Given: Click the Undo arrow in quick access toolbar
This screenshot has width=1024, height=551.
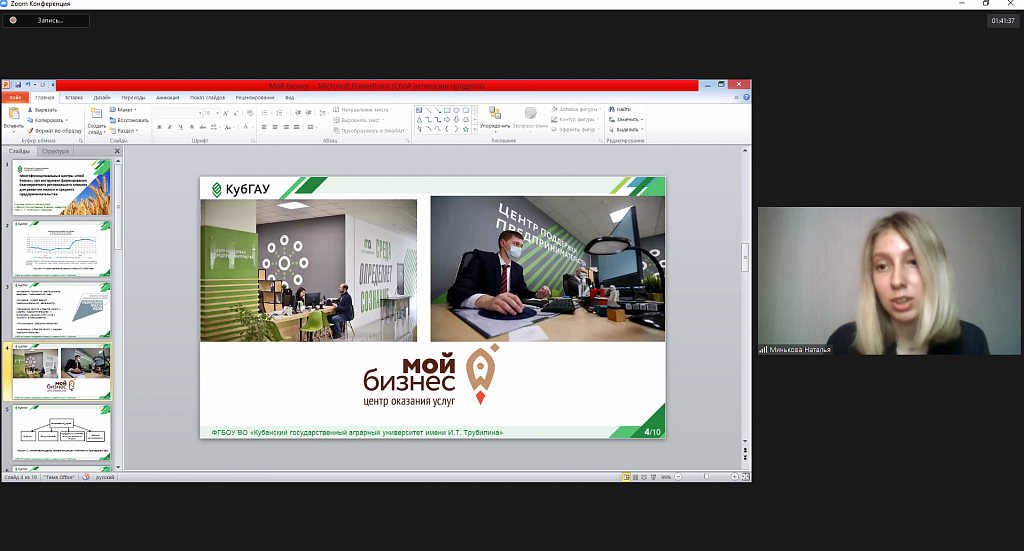Looking at the screenshot, I should [27, 85].
